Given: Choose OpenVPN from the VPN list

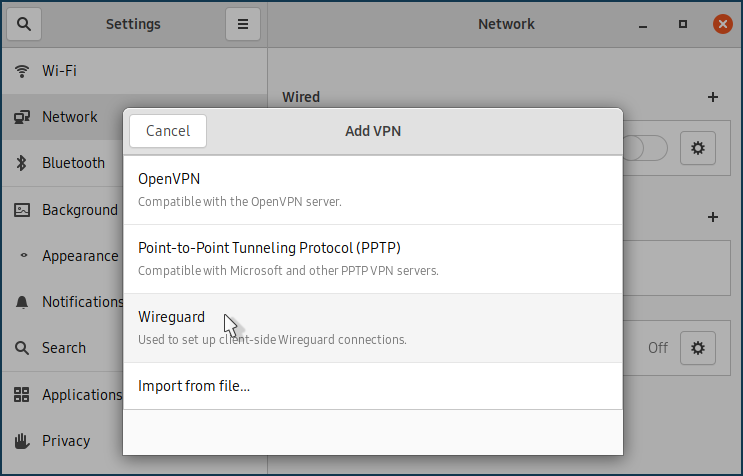Looking at the screenshot, I should [x=372, y=189].
